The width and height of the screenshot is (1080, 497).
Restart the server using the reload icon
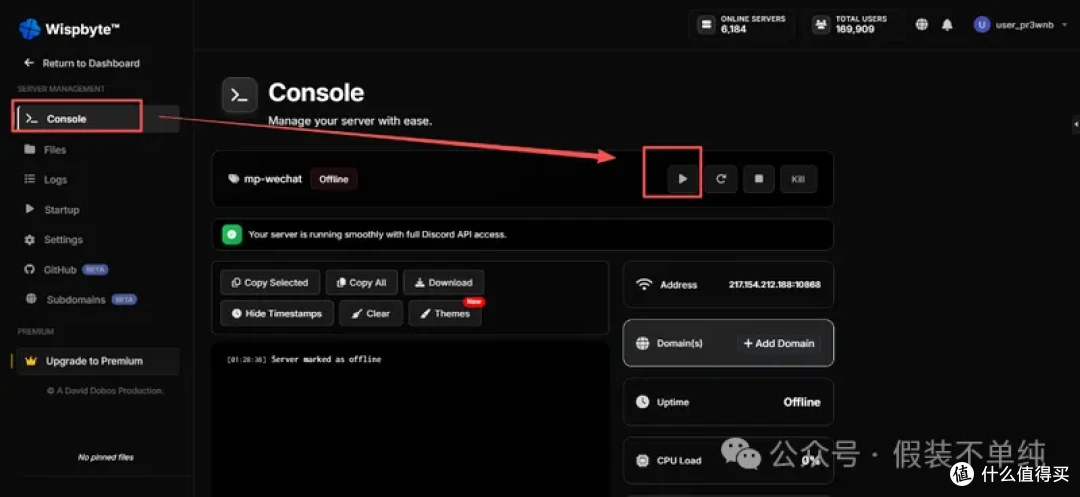click(720, 179)
